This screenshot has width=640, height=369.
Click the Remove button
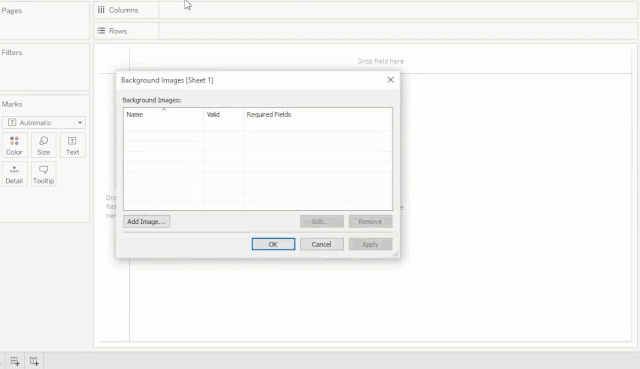point(370,222)
